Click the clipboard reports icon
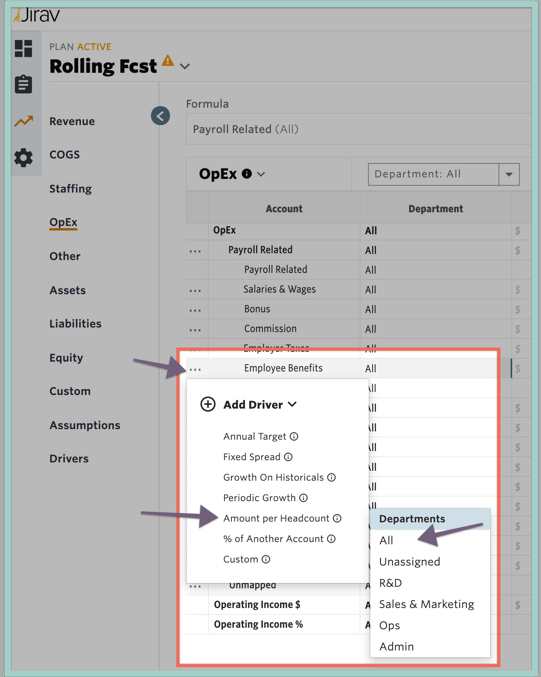 [x=23, y=84]
